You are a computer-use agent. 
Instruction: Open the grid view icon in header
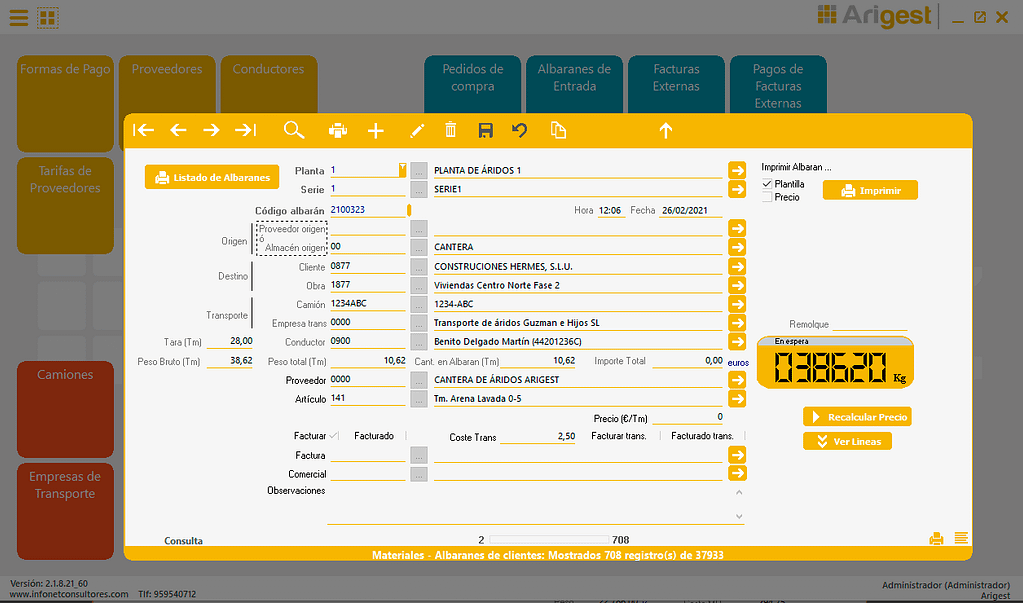pos(48,18)
